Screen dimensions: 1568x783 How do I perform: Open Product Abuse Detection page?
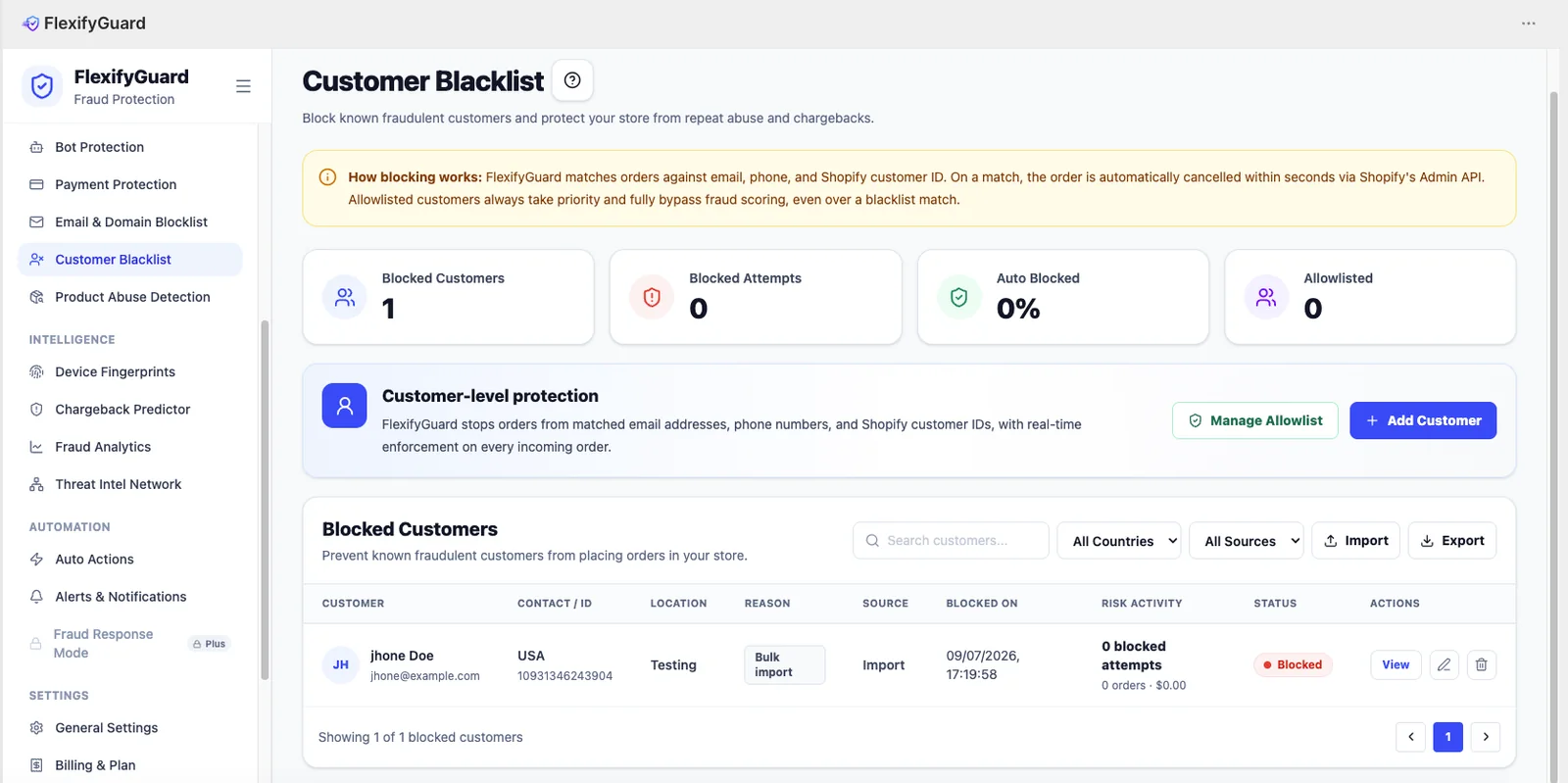point(130,297)
